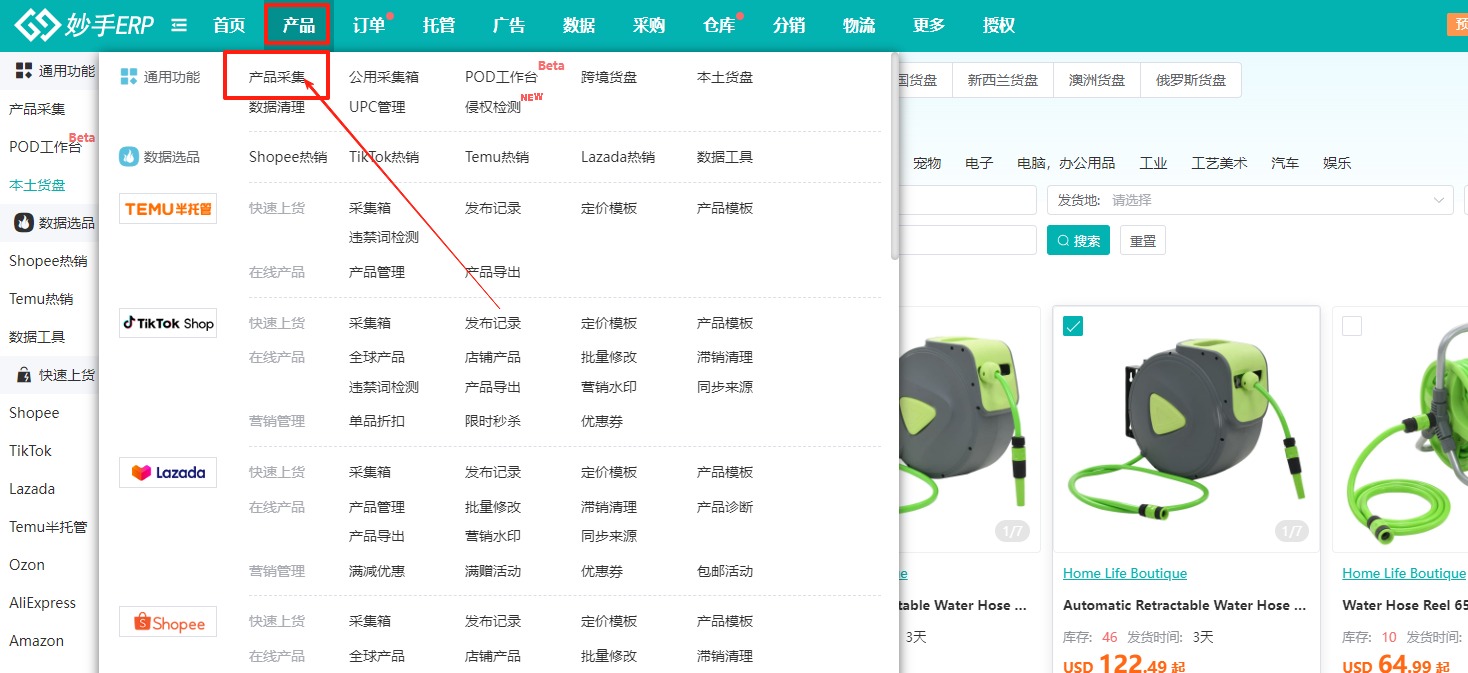Image resolution: width=1468 pixels, height=673 pixels.
Task: Open the 采购 top menu
Action: click(649, 26)
